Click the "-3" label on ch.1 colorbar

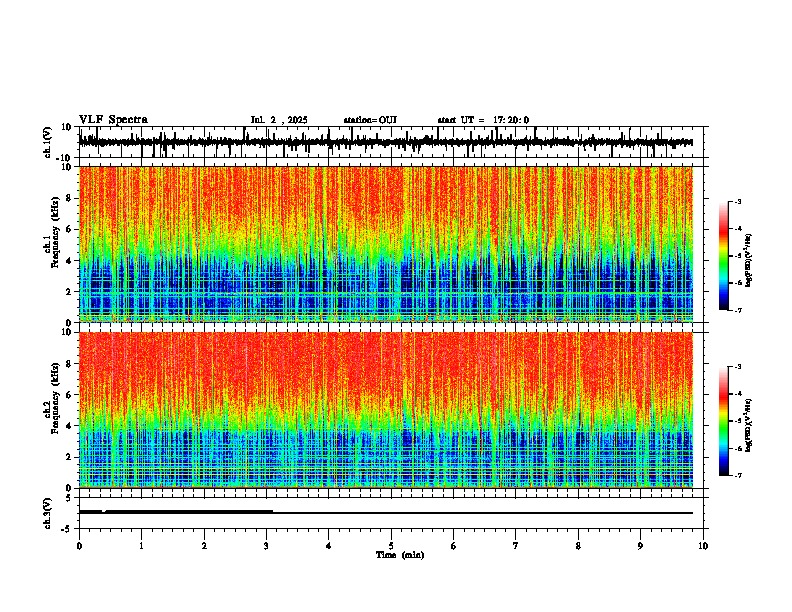pyautogui.click(x=738, y=202)
